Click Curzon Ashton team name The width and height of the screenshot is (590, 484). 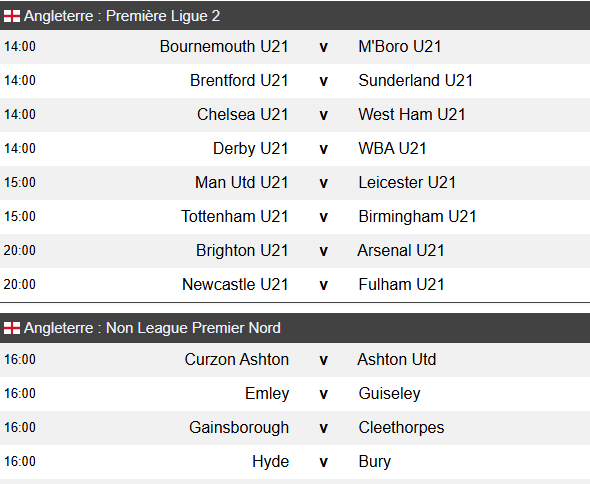(x=237, y=359)
